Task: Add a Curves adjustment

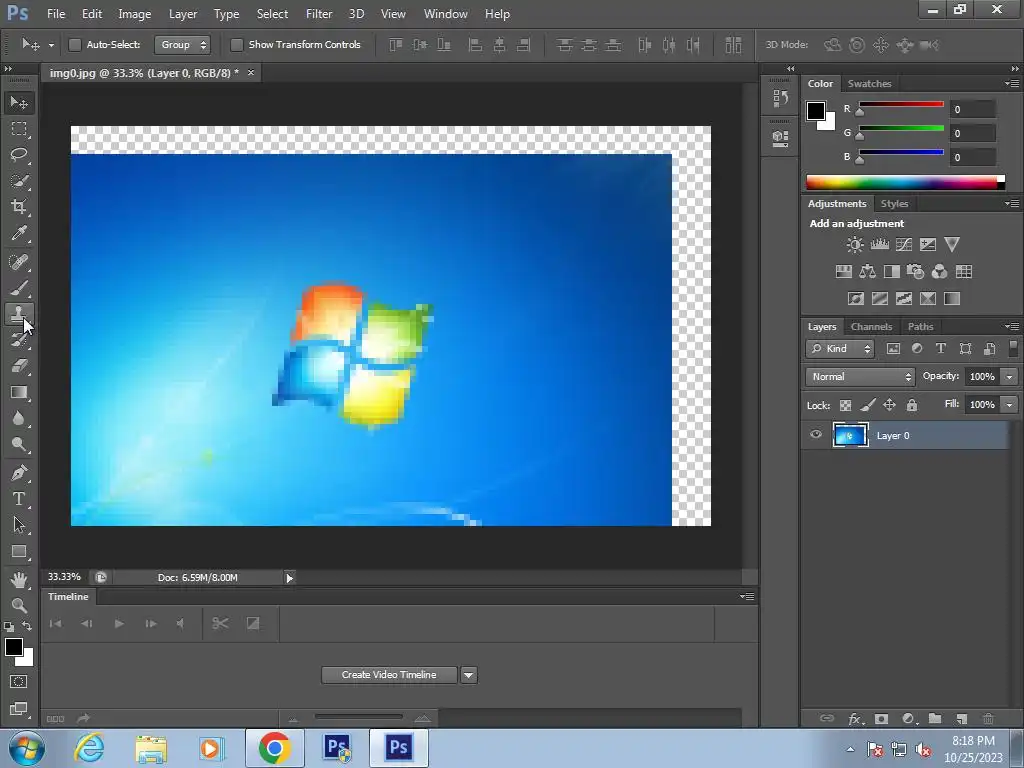Action: 904,245
